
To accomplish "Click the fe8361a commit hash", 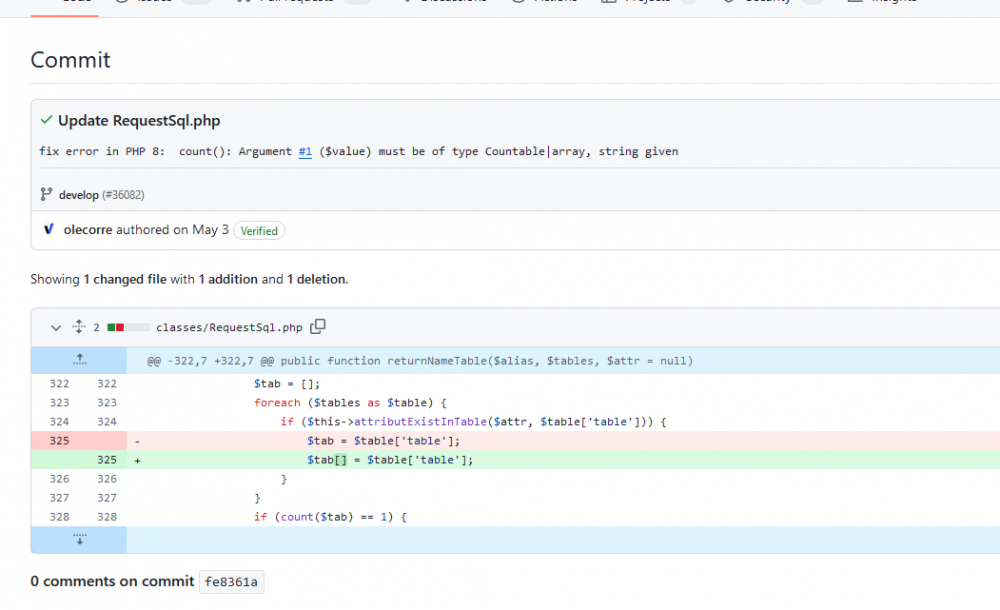I will (x=231, y=581).
